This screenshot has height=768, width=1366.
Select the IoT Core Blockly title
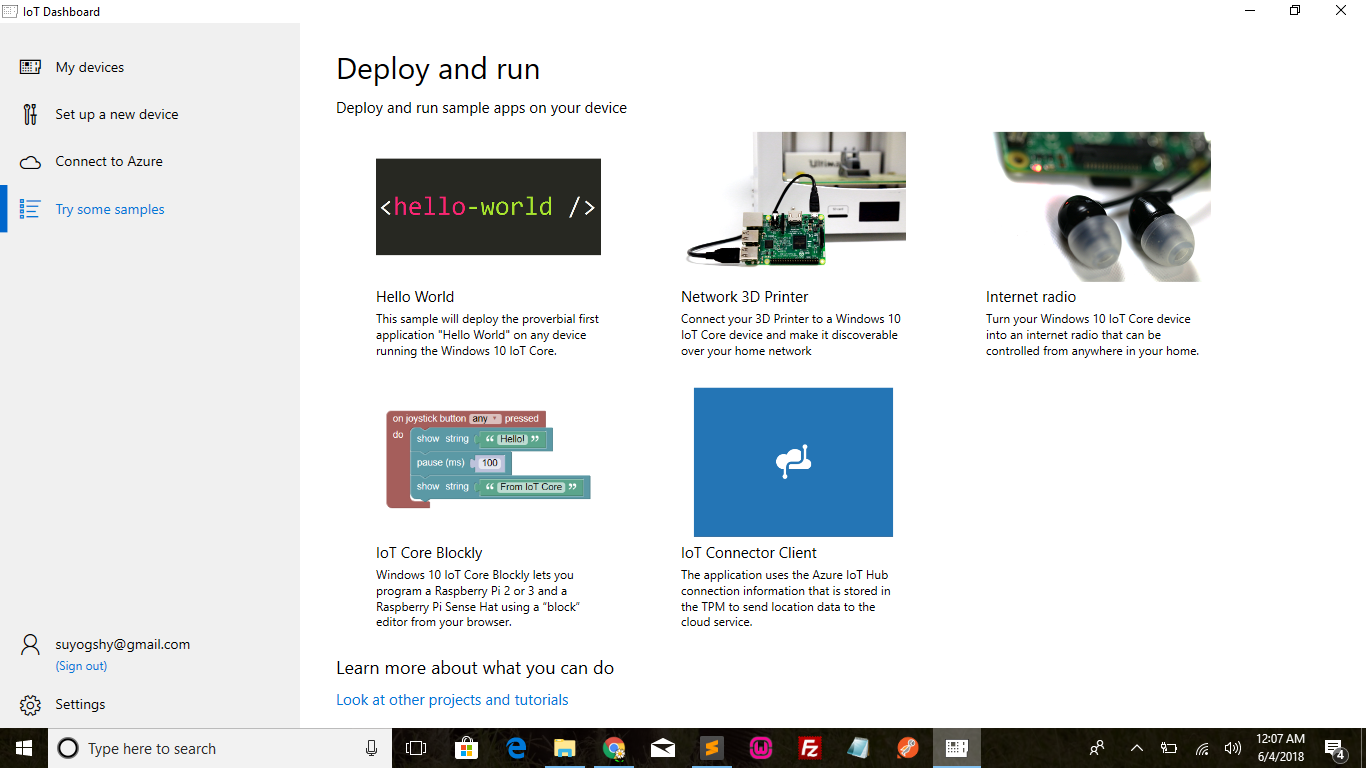(x=429, y=553)
